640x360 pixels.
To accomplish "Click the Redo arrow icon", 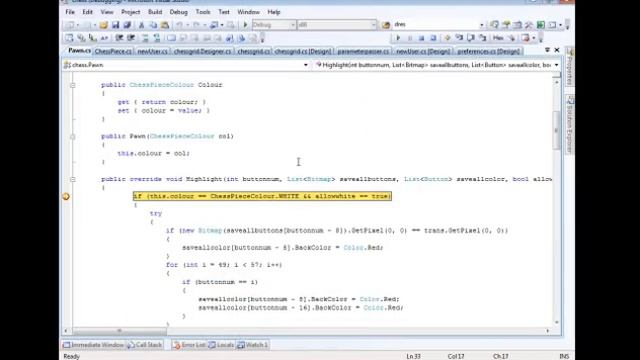I will 196,25.
